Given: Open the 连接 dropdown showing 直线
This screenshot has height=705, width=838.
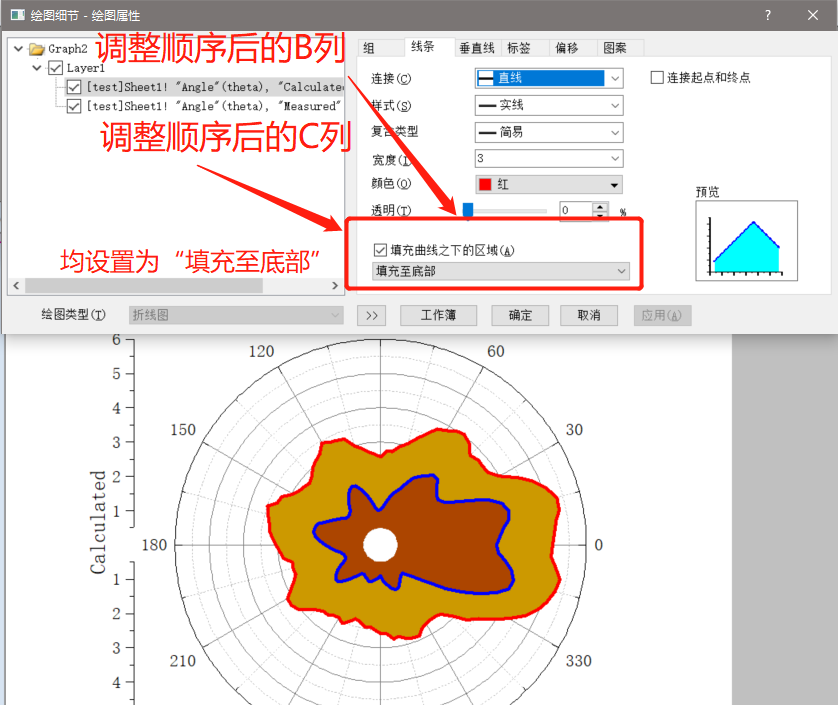Looking at the screenshot, I should coord(549,78).
